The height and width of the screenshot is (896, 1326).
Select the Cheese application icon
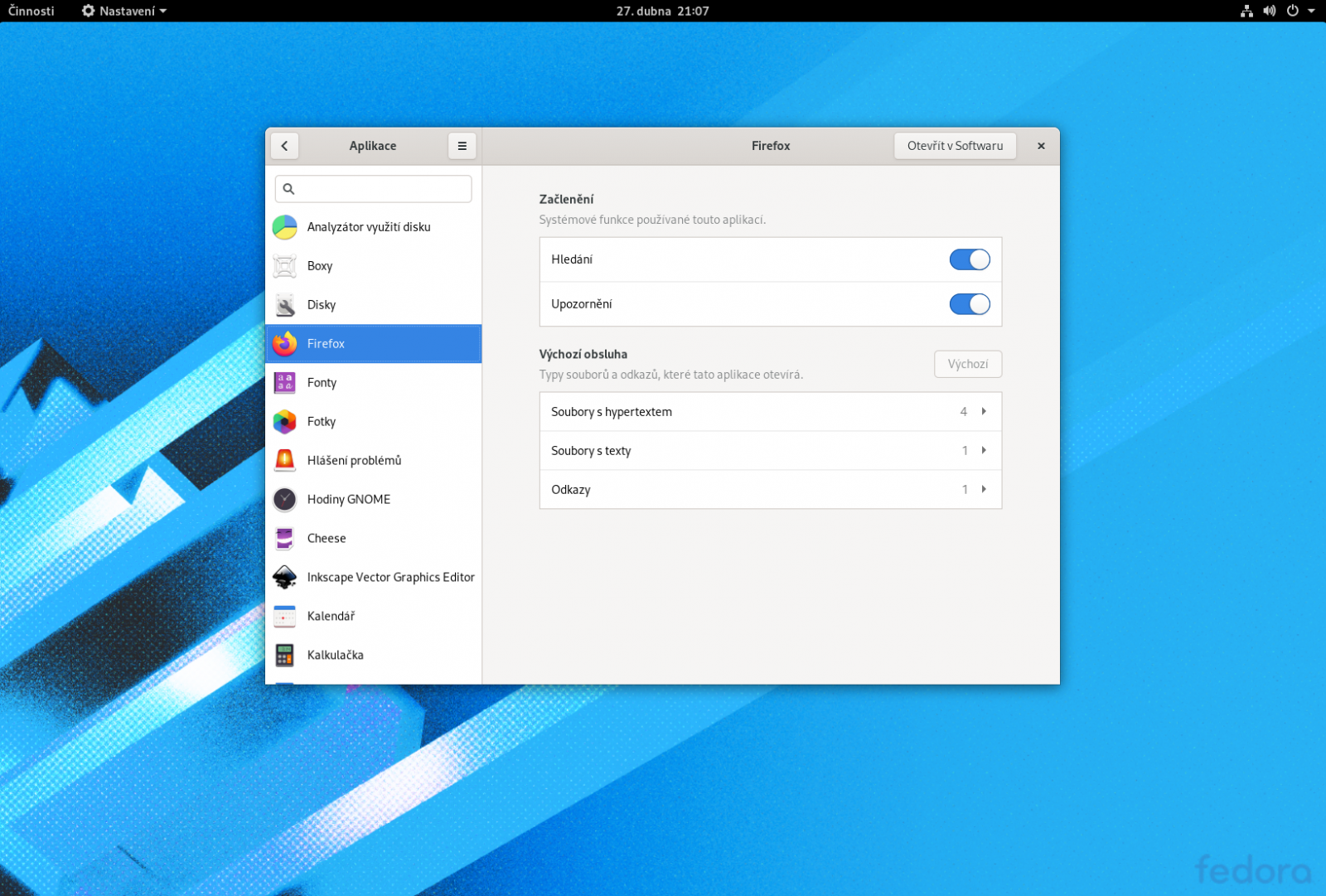[284, 538]
